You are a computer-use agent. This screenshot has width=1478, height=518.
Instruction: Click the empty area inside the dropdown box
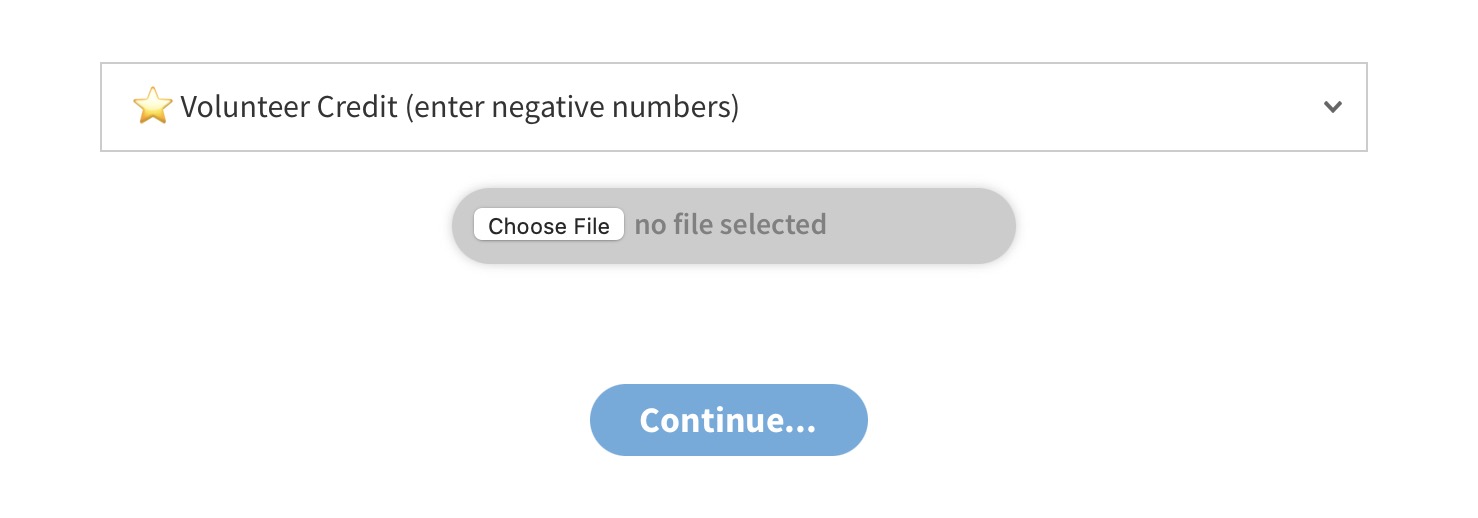click(x=1000, y=107)
